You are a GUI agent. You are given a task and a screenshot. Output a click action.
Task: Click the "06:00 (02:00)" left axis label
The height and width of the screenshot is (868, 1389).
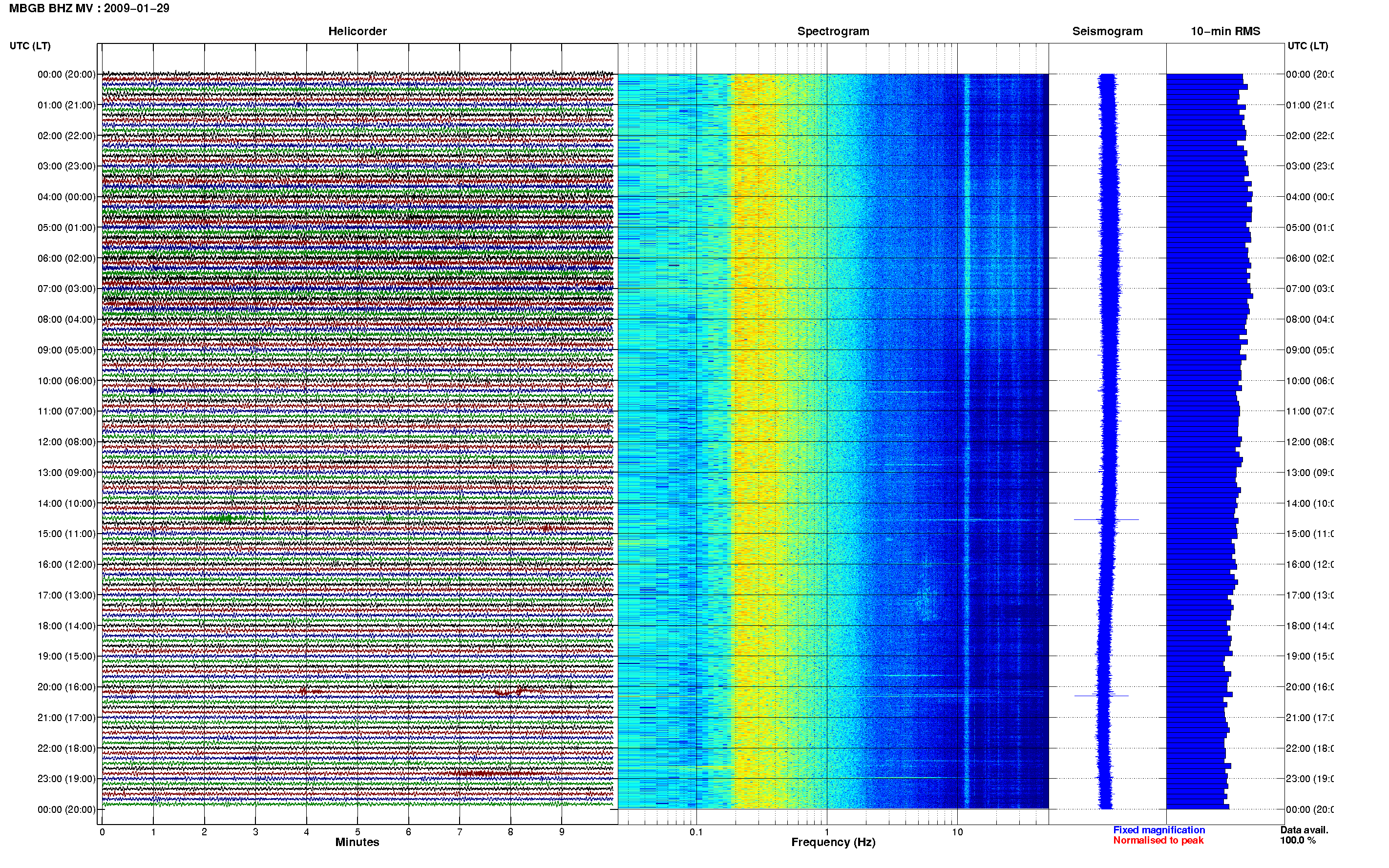pos(66,258)
